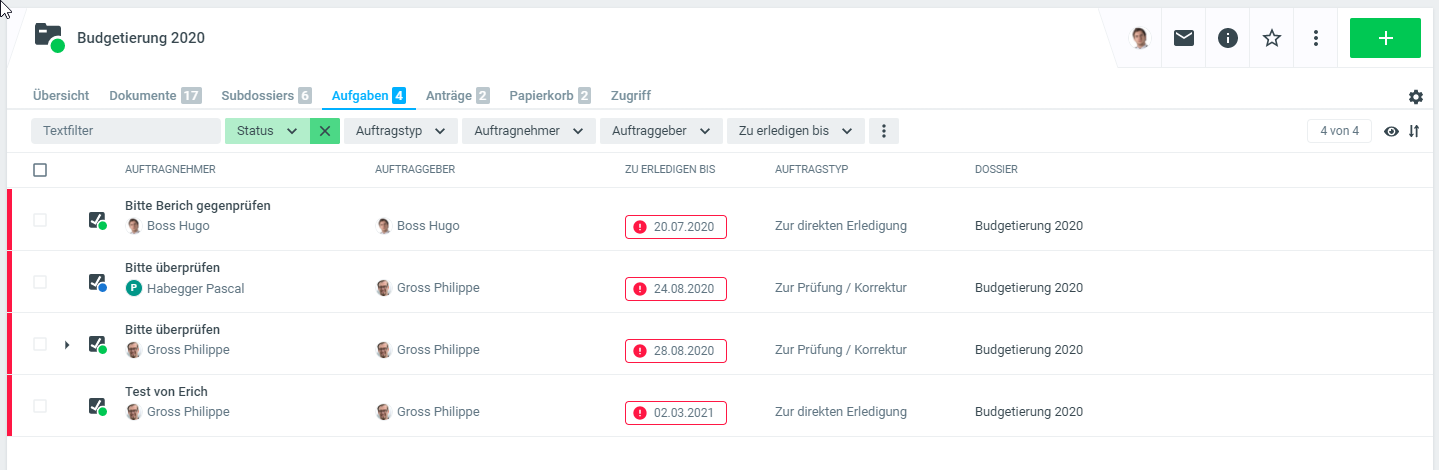Image resolution: width=1439 pixels, height=470 pixels.
Task: Mark dossier as favorite with star
Action: click(1272, 38)
